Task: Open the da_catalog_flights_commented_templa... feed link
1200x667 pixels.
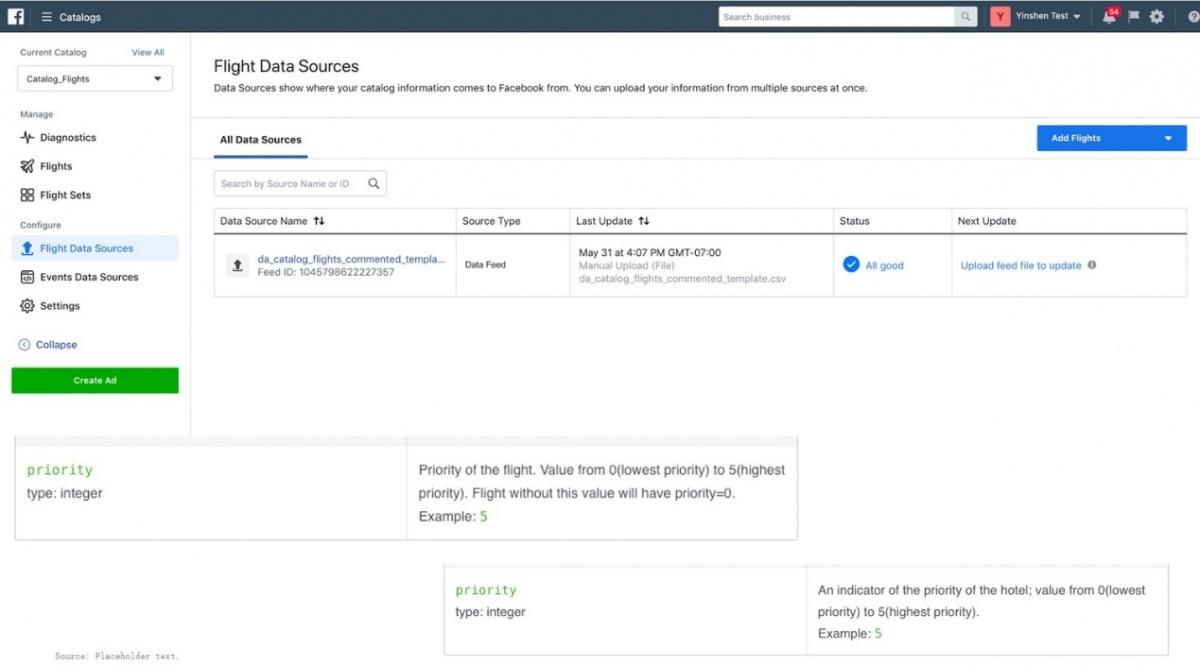Action: [352, 260]
